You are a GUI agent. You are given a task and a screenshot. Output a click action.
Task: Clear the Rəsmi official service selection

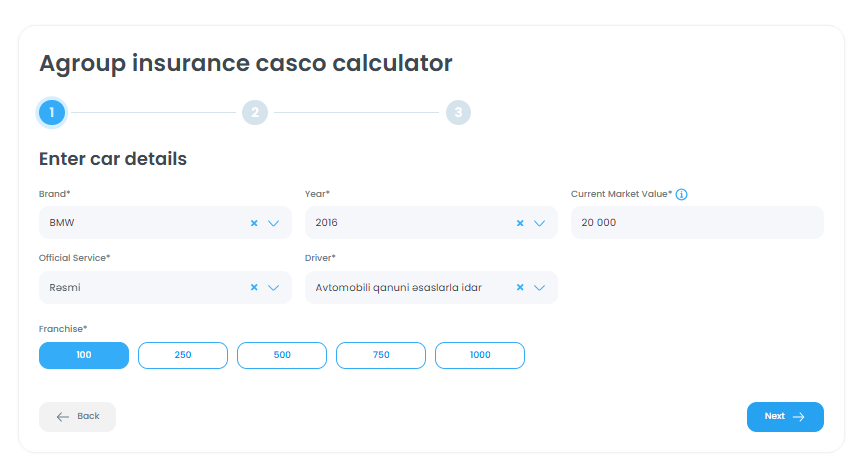tap(254, 287)
